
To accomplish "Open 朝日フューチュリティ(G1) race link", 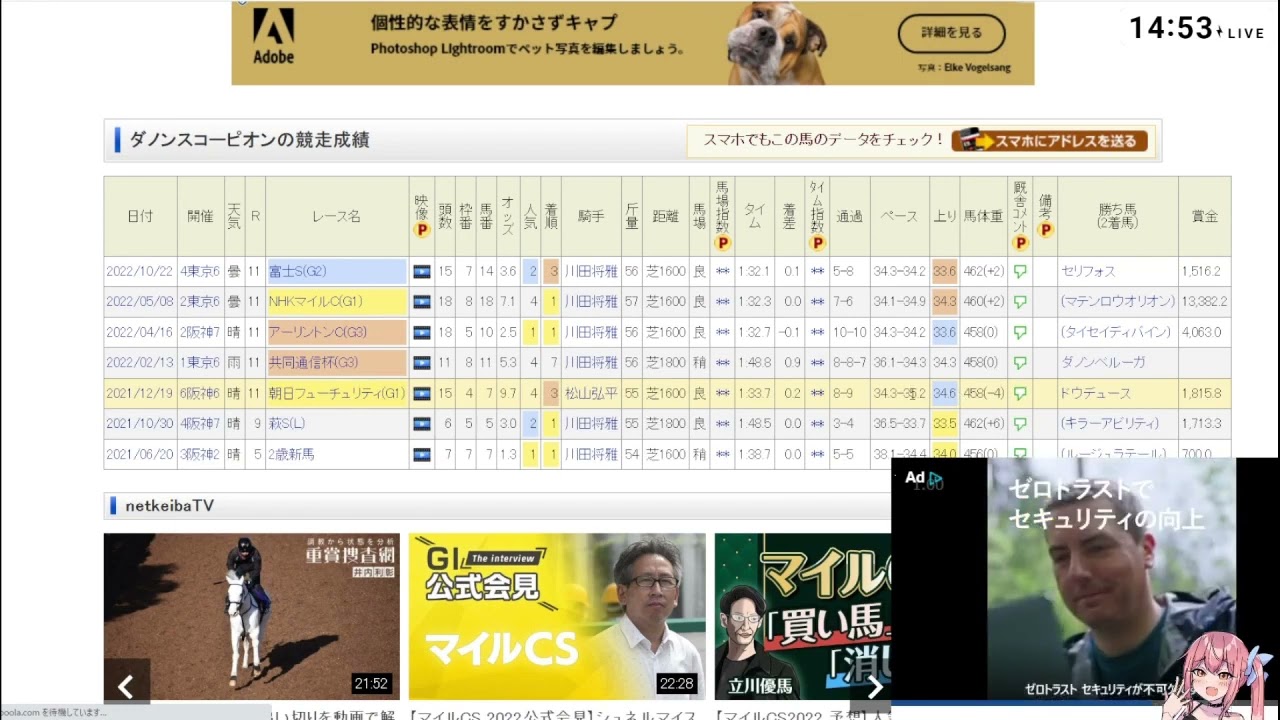I will coord(337,393).
